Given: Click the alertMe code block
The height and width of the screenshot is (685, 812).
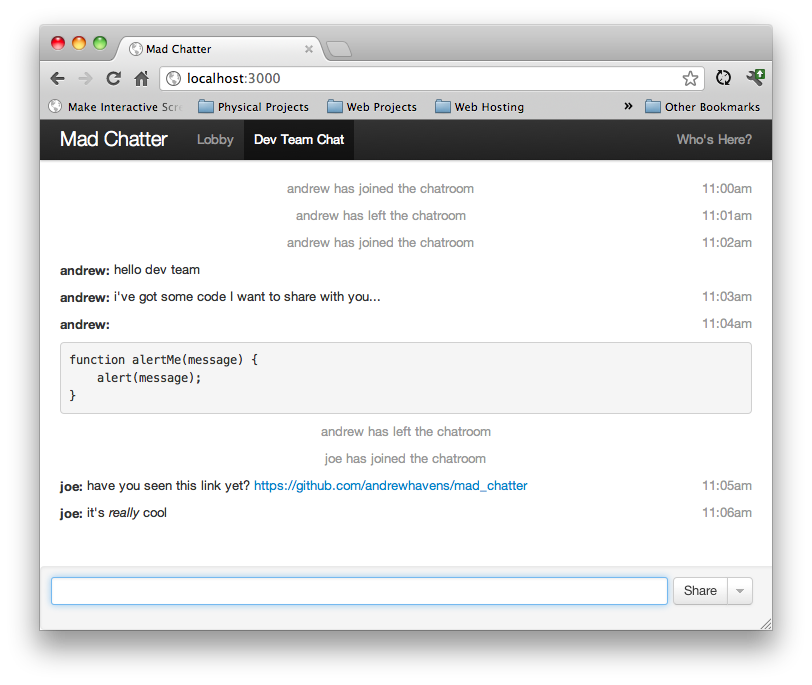Looking at the screenshot, I should click(x=405, y=378).
